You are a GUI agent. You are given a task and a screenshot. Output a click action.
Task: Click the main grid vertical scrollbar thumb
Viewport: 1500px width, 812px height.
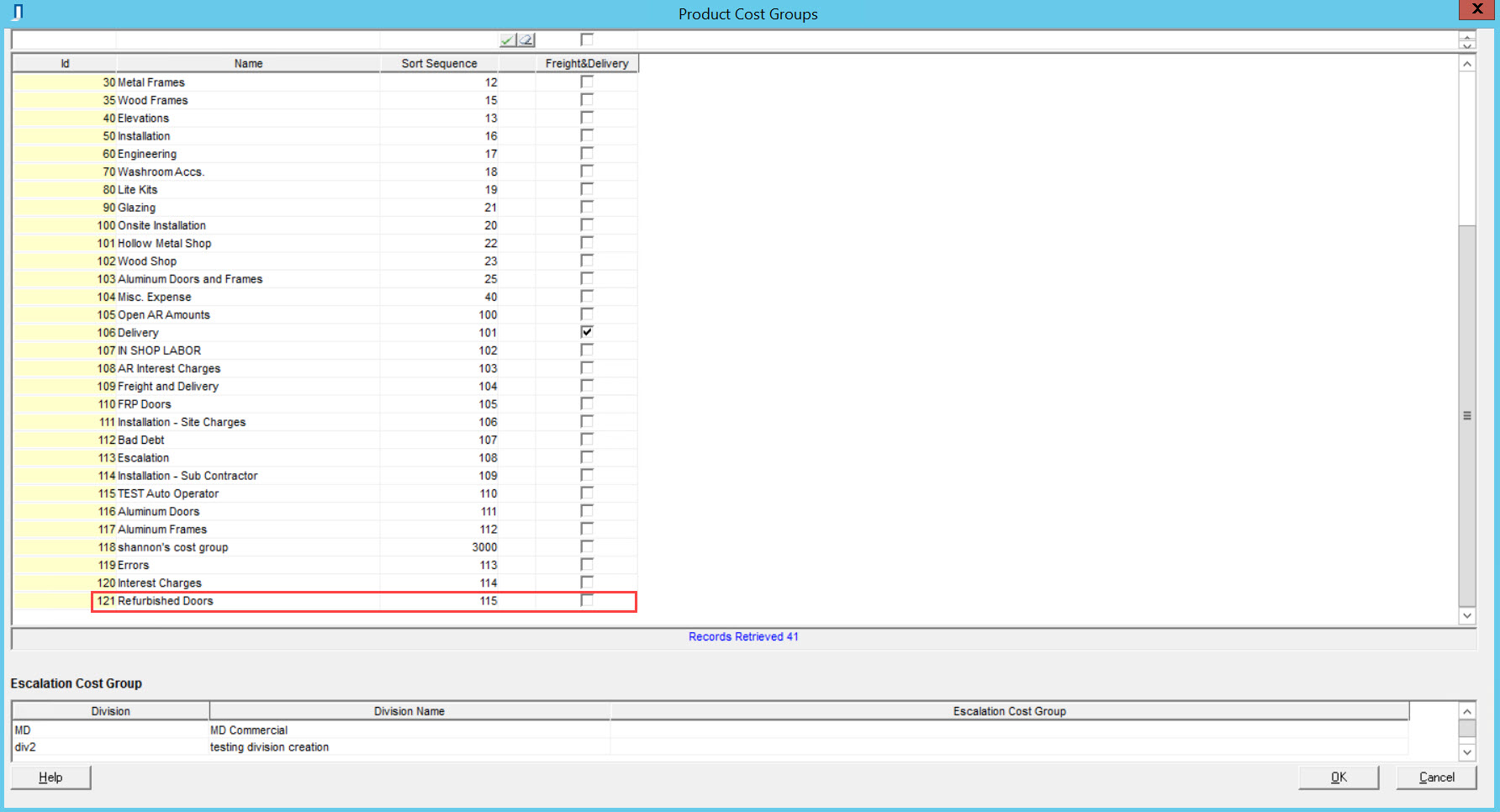[1467, 415]
